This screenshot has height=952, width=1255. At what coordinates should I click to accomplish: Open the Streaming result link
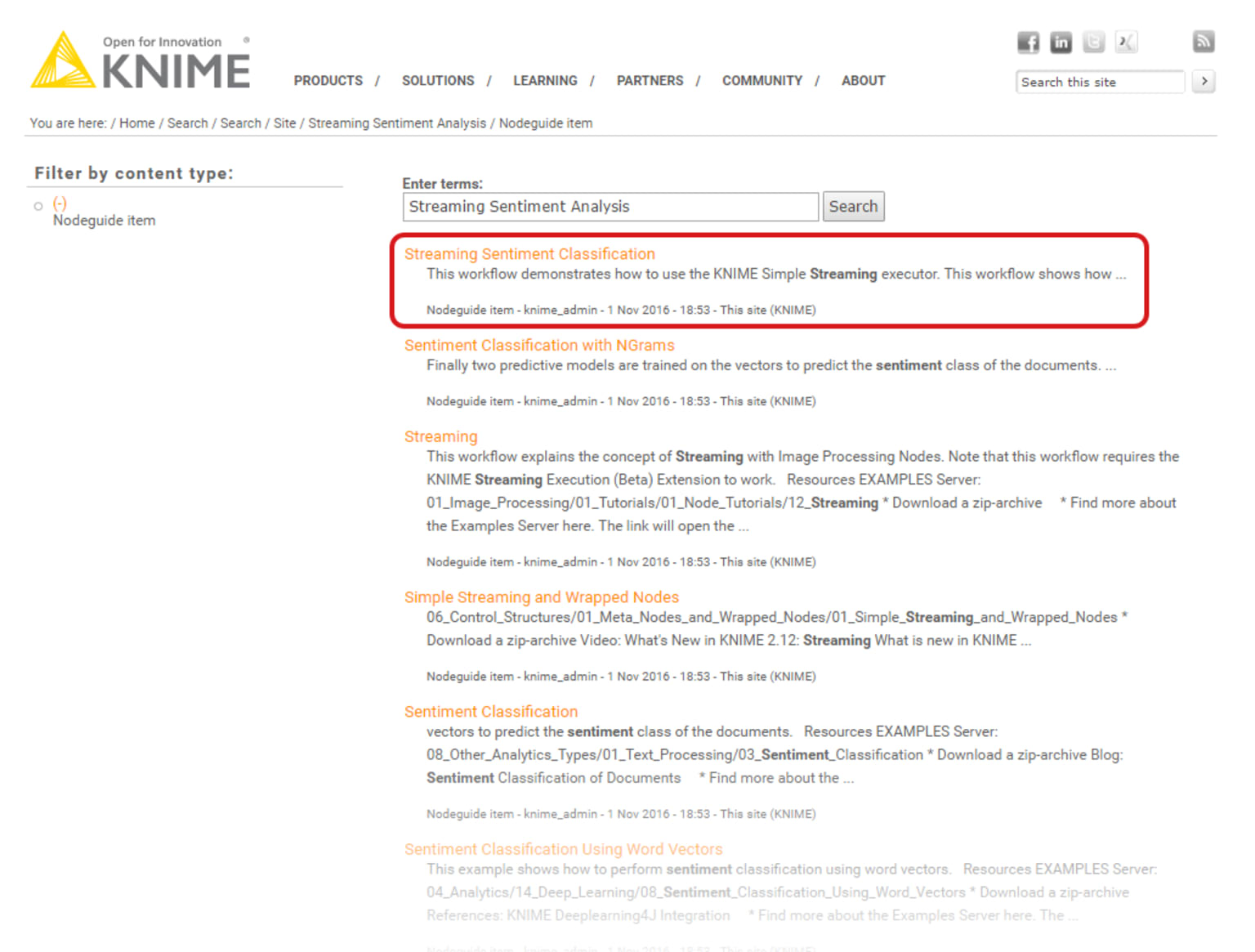(441, 437)
